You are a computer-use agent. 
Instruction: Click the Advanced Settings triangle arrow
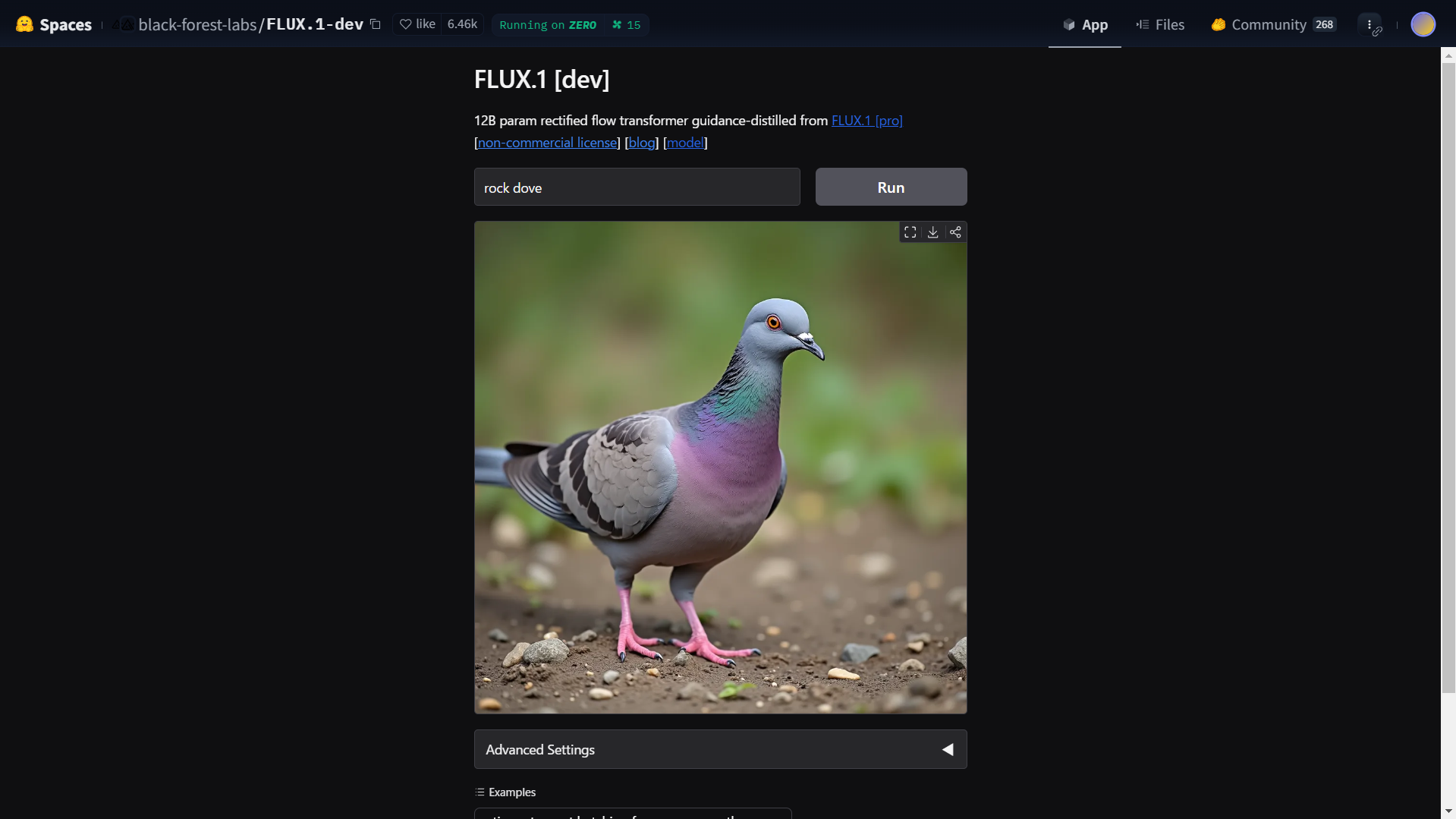(x=948, y=749)
